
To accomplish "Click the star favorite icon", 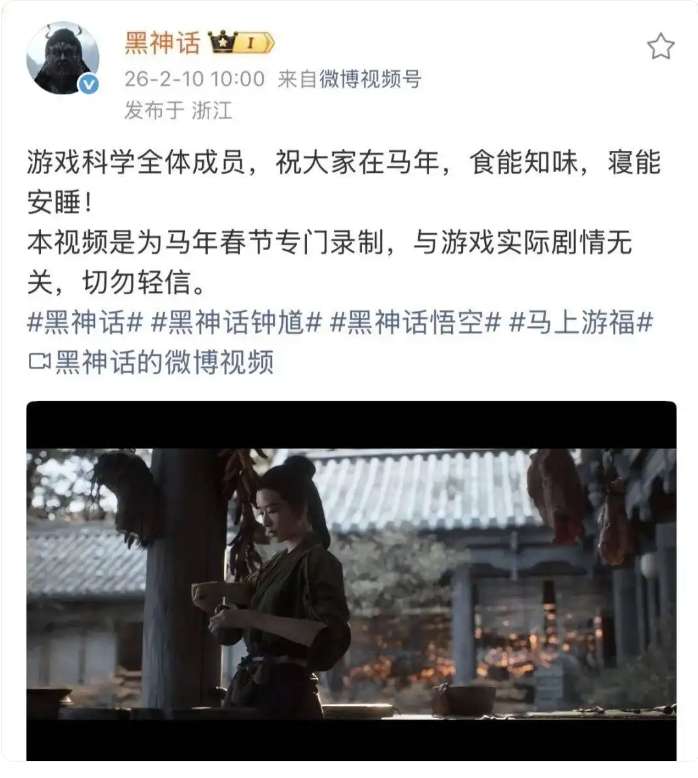I will point(661,47).
